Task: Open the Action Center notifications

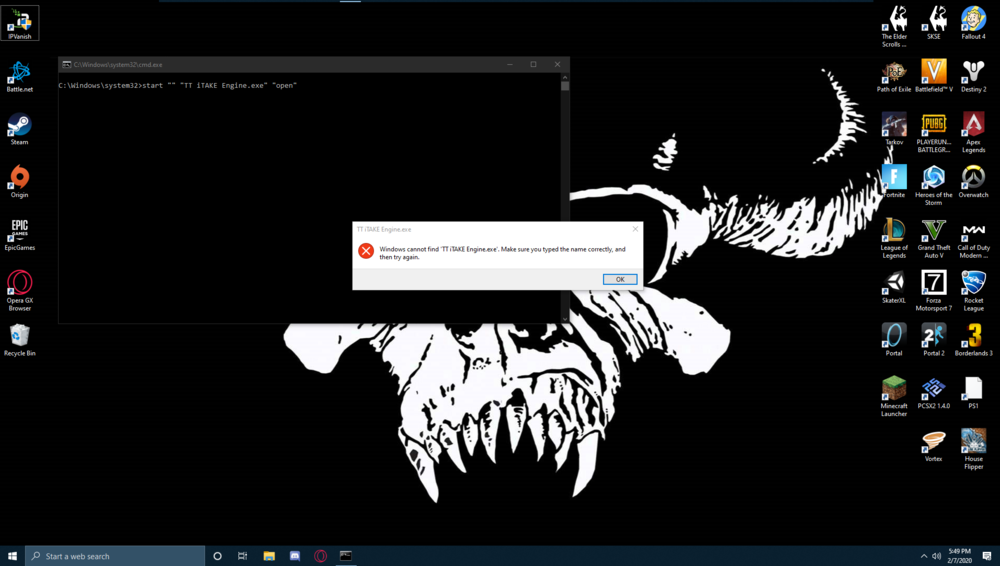Action: click(x=987, y=556)
